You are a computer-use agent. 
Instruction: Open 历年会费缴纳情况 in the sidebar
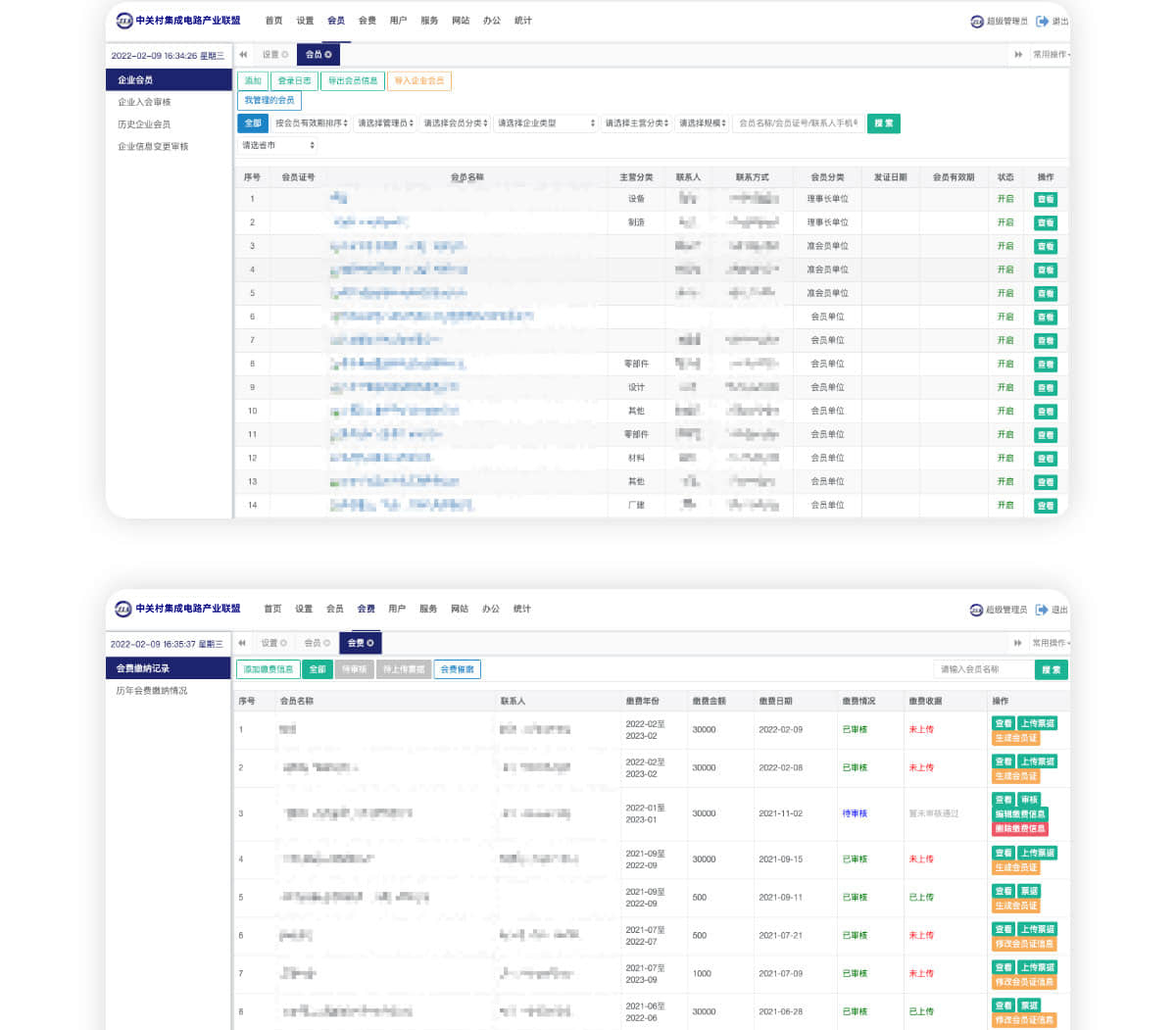[152, 691]
